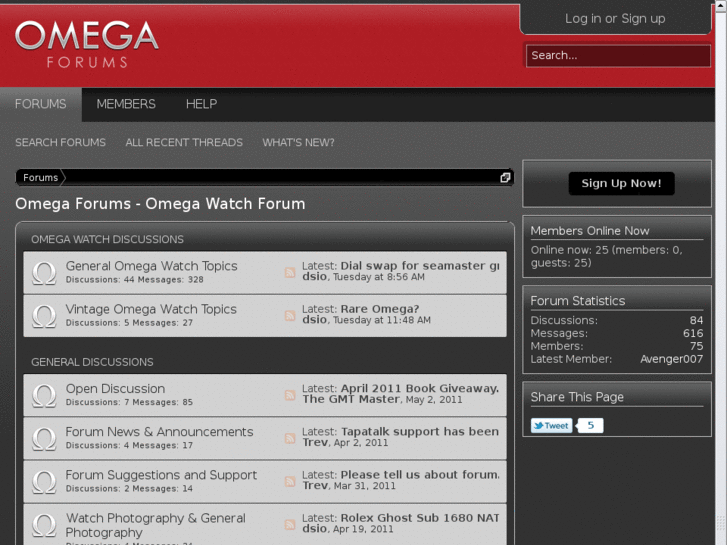The height and width of the screenshot is (545, 727).
Task: Click the Omega Forums logo
Action: tap(87, 45)
